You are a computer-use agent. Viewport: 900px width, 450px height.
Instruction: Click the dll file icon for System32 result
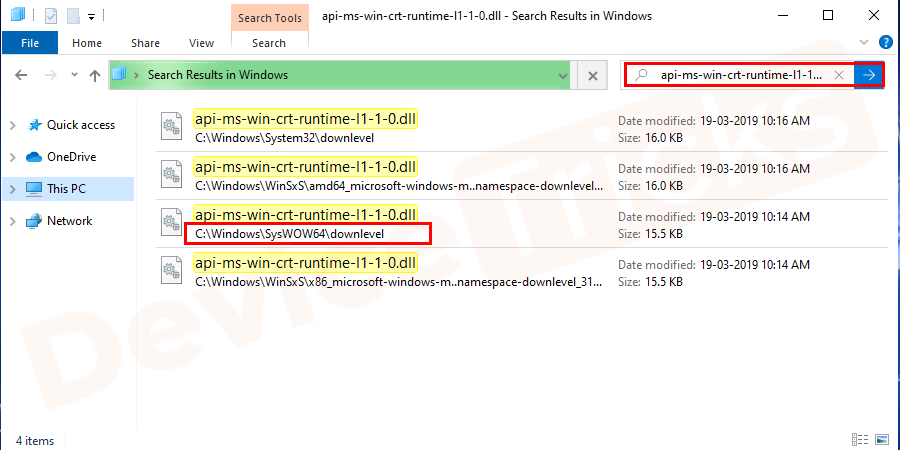(171, 127)
